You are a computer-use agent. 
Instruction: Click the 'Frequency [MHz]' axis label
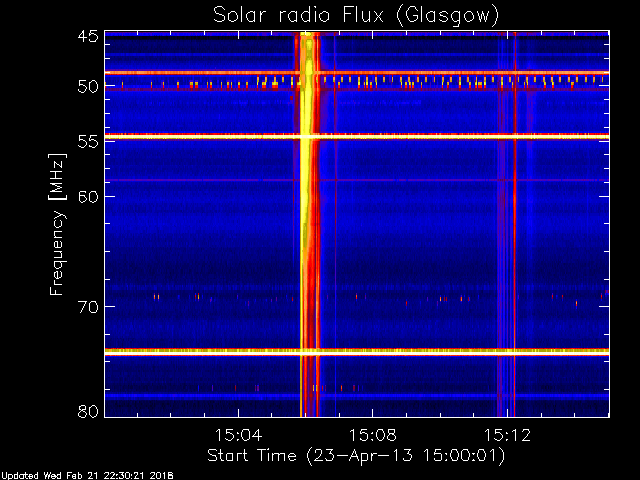pos(57,224)
